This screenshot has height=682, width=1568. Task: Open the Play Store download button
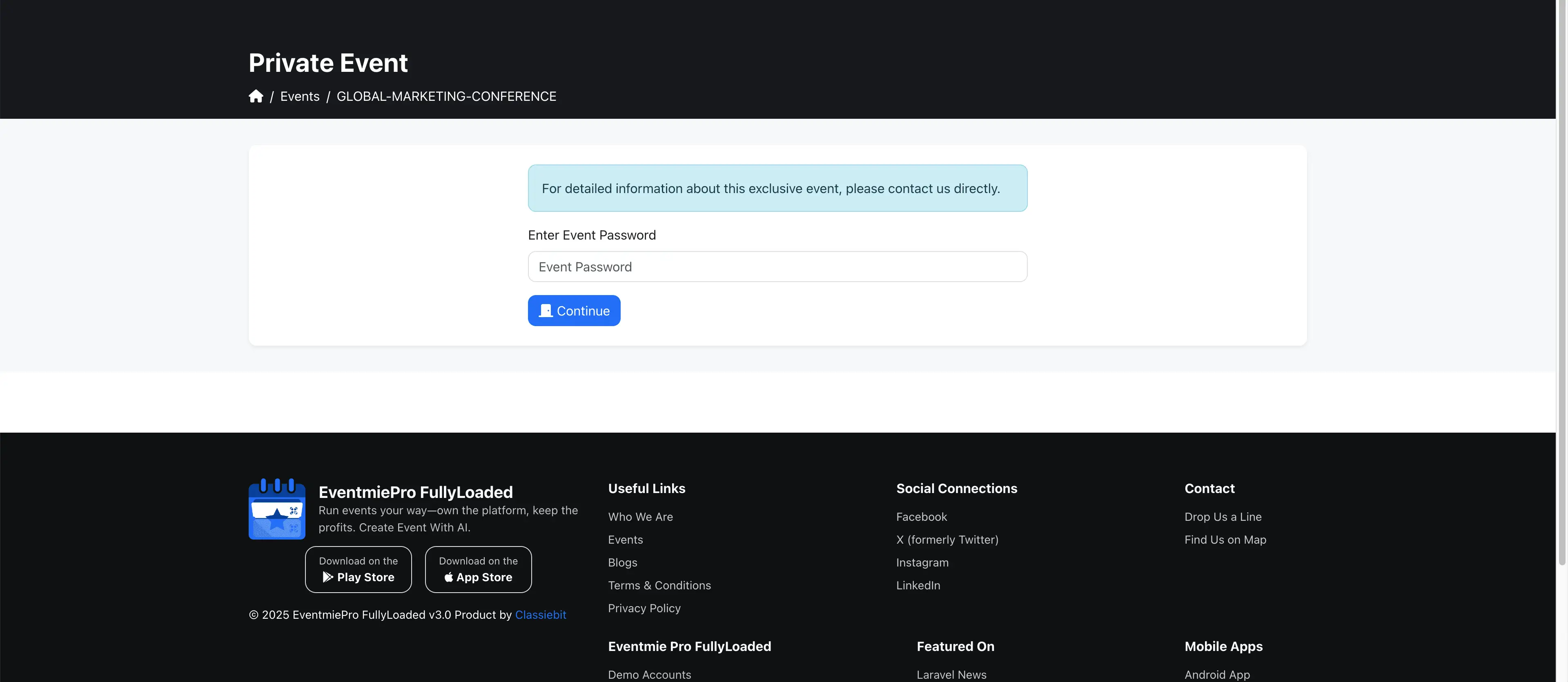pyautogui.click(x=358, y=569)
